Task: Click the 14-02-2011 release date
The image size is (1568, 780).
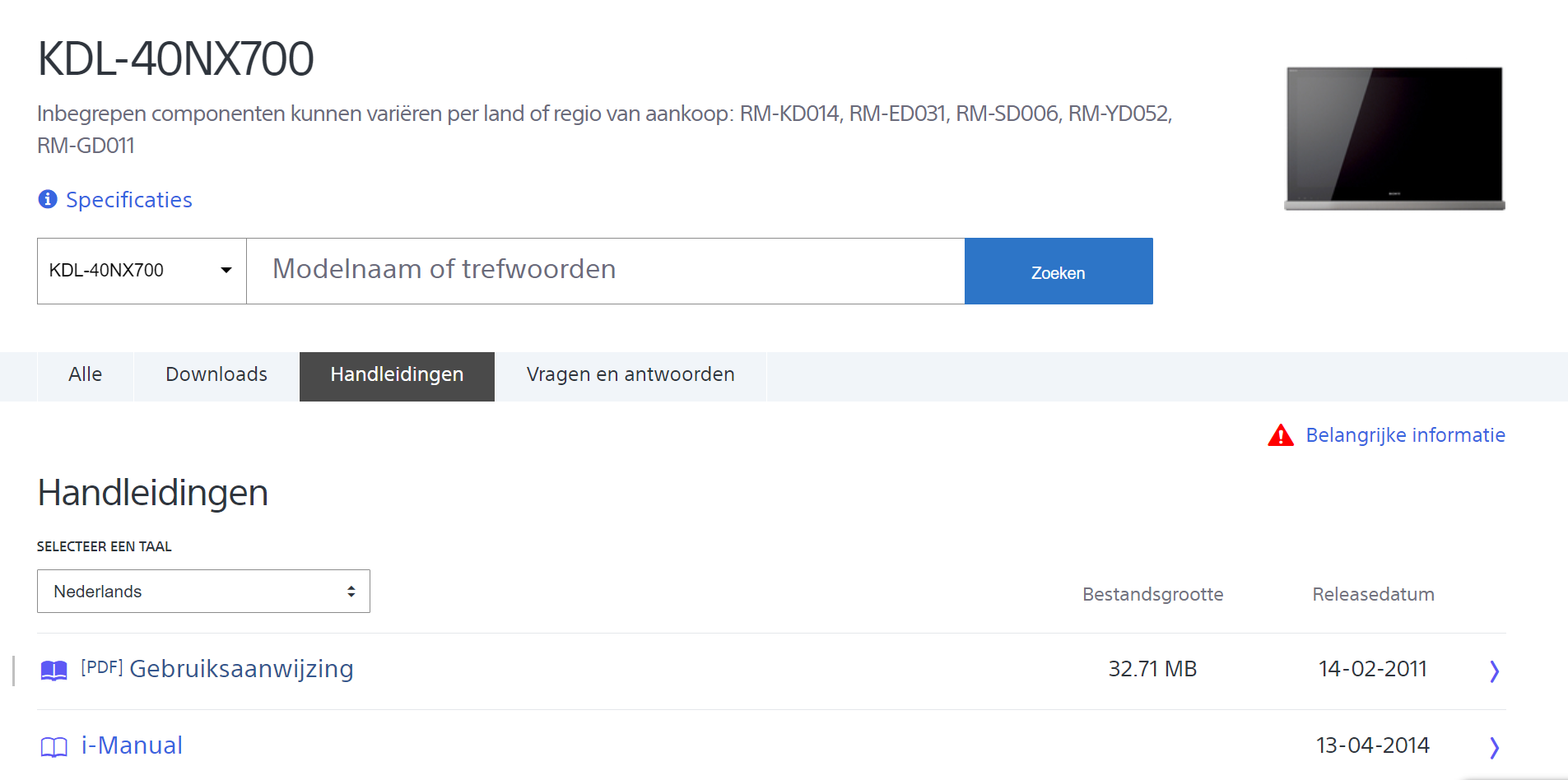Action: pyautogui.click(x=1373, y=669)
